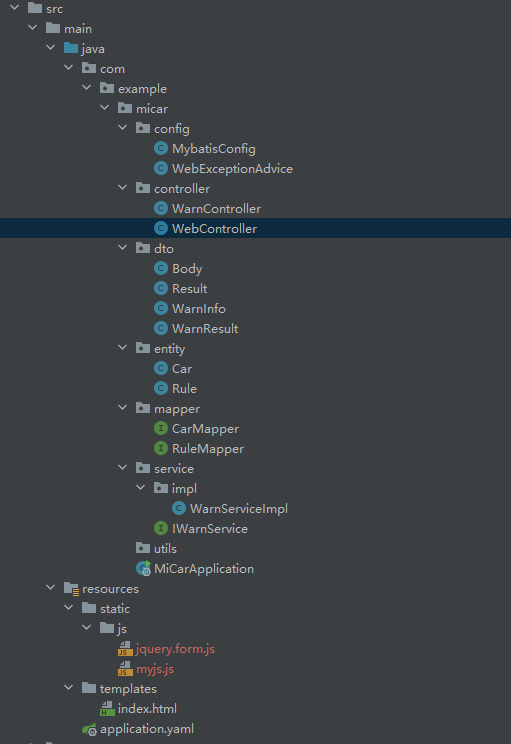Collapse the config package
The height and width of the screenshot is (744, 511).
[122, 128]
